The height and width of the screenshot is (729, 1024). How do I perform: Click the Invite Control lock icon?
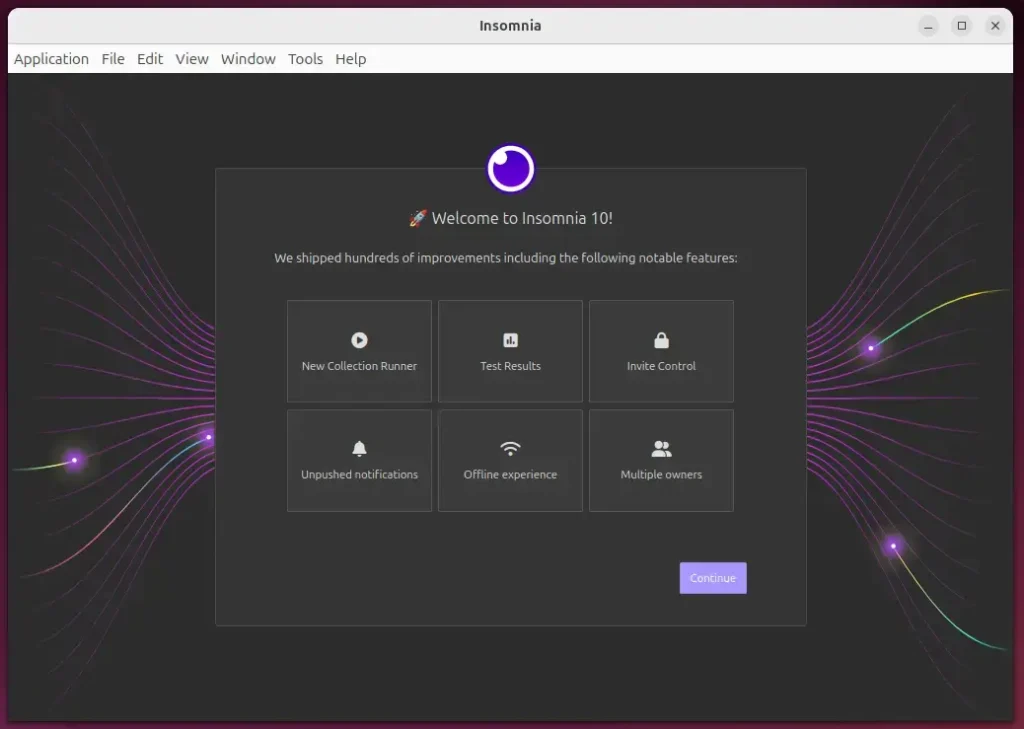click(x=661, y=340)
